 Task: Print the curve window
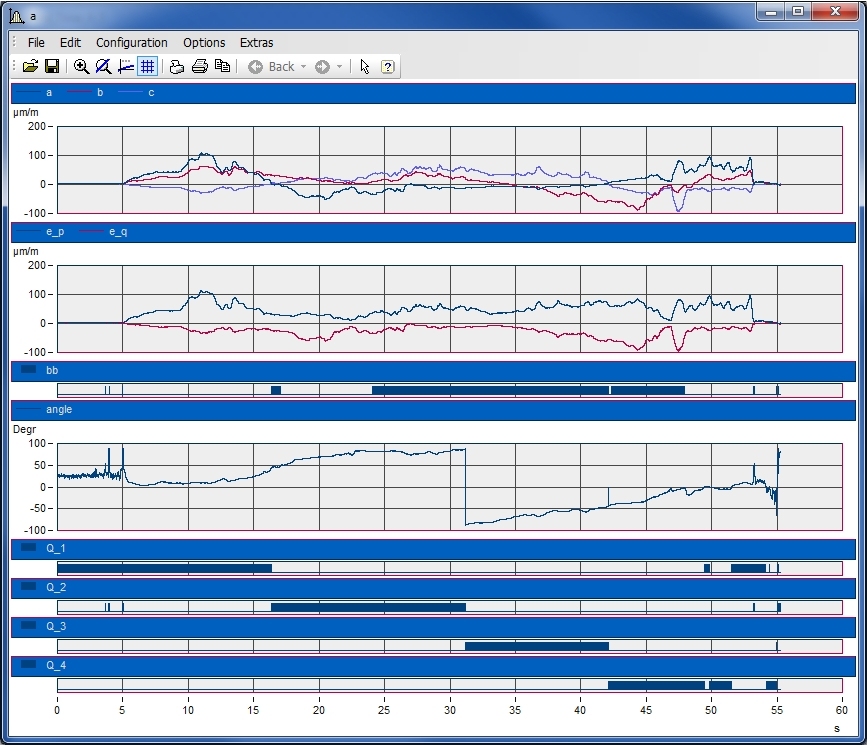click(200, 67)
